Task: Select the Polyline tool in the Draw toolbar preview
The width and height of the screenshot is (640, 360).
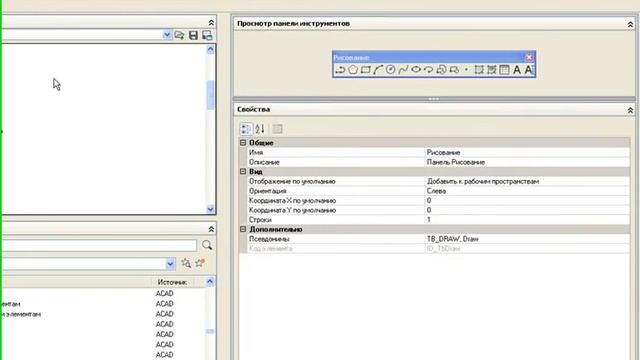Action: pyautogui.click(x=340, y=70)
